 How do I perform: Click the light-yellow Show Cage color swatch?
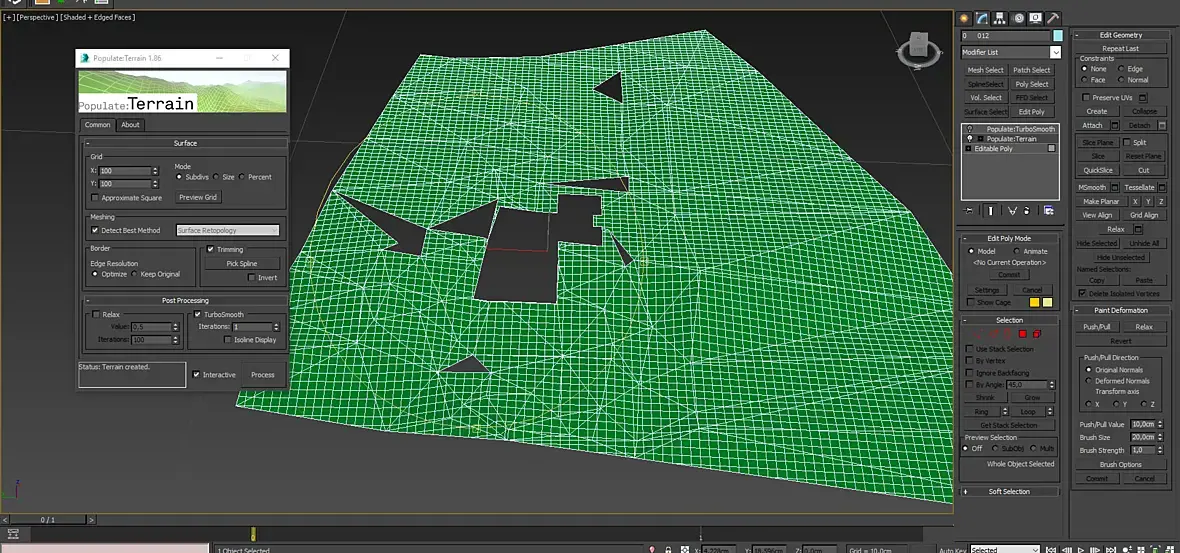click(1047, 302)
